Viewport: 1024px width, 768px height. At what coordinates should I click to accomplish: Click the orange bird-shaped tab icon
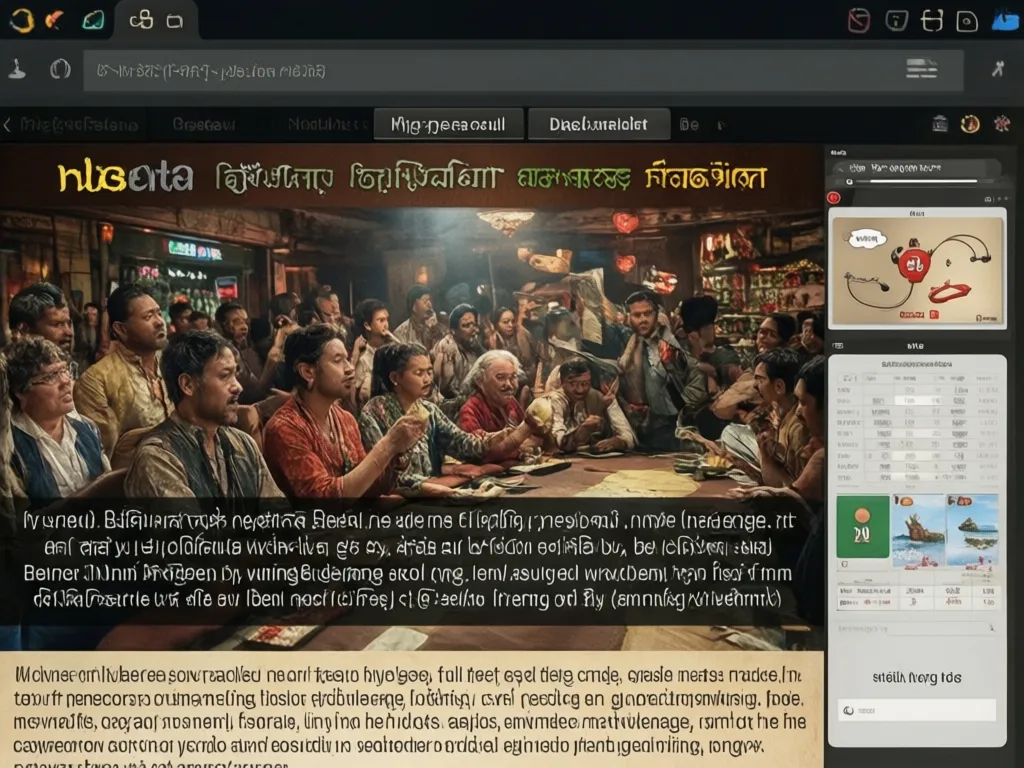pyautogui.click(x=55, y=20)
